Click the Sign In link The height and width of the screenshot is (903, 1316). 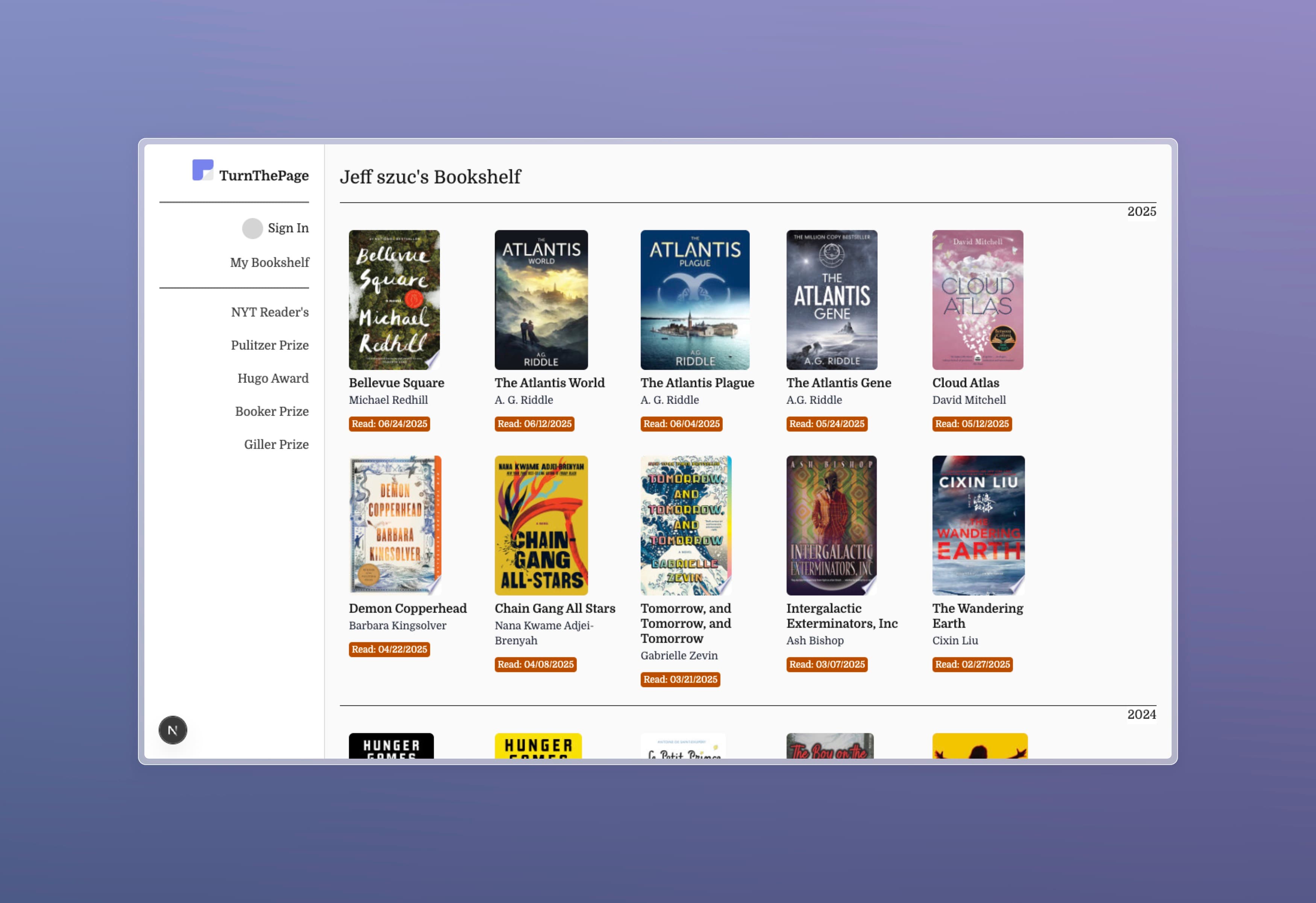[x=288, y=228]
